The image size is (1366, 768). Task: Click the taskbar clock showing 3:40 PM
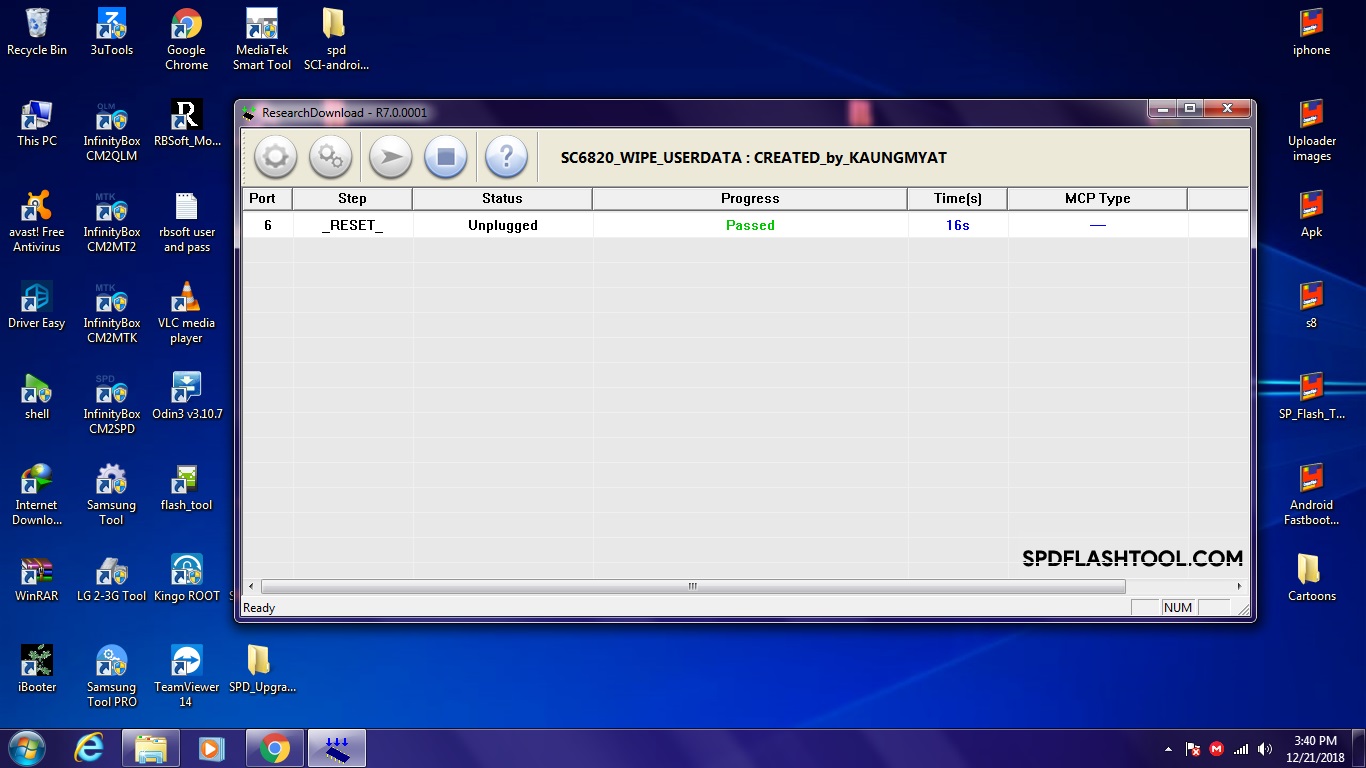click(1315, 748)
